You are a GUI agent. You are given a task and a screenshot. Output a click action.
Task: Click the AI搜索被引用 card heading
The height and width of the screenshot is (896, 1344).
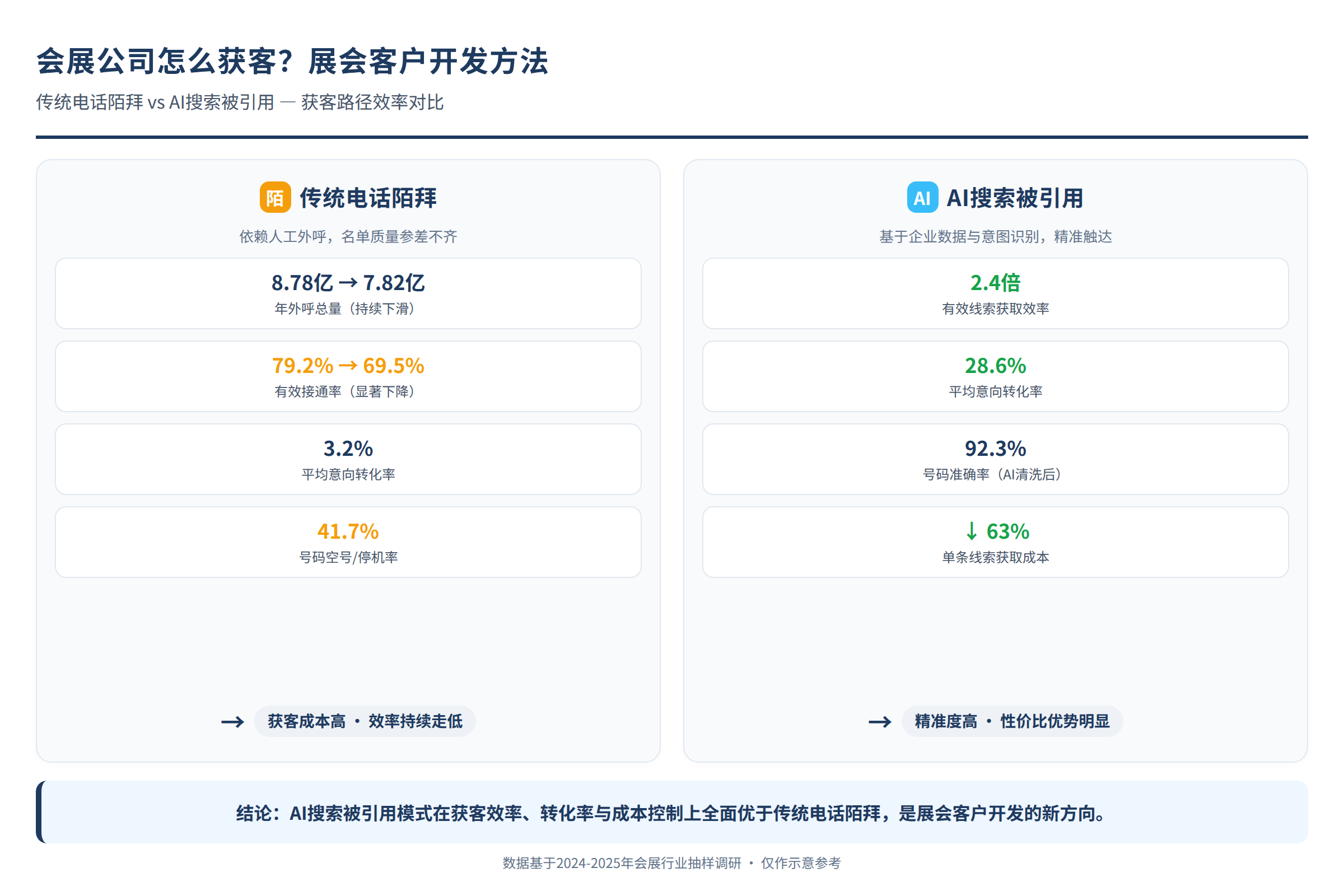pyautogui.click(x=1015, y=198)
